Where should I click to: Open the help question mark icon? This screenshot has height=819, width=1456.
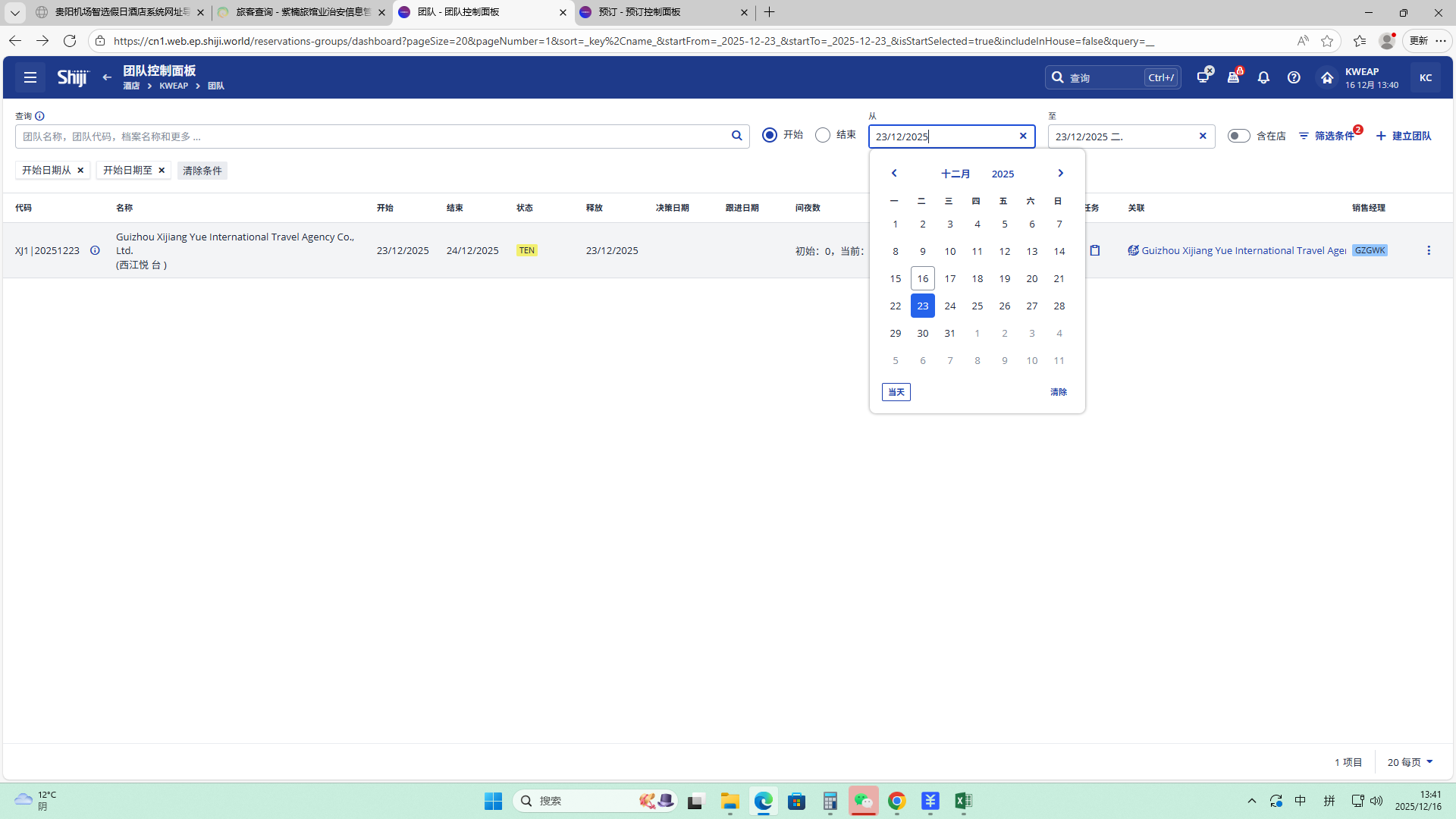point(1294,77)
